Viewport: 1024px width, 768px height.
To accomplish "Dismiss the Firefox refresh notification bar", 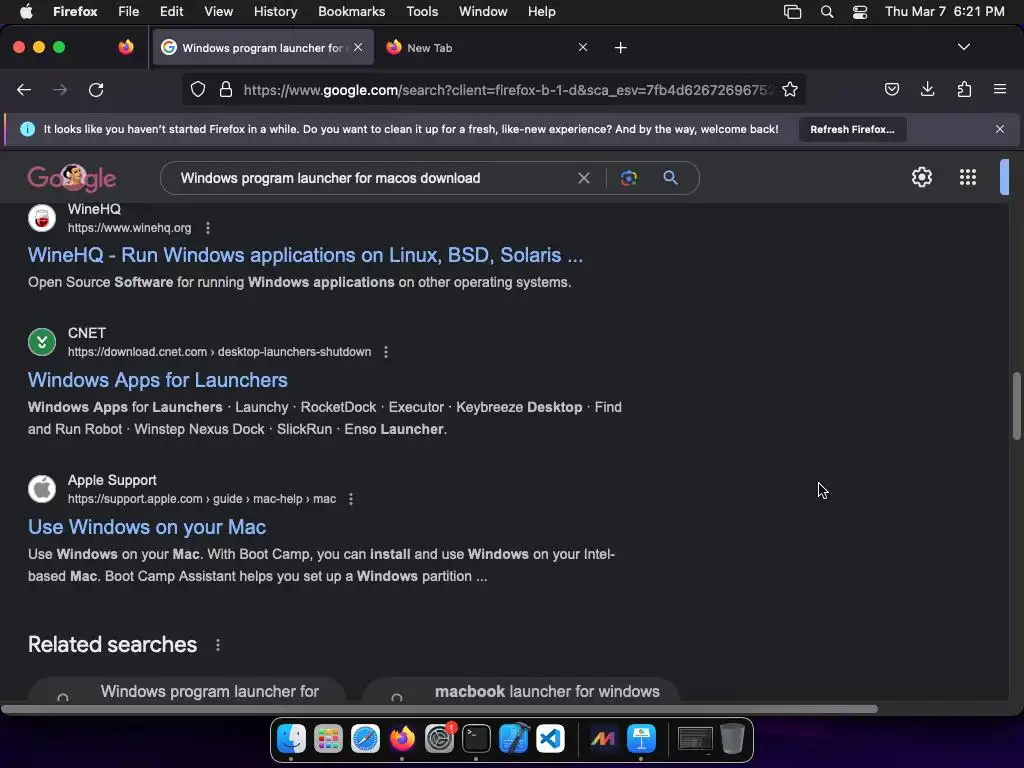I will pos(999,129).
